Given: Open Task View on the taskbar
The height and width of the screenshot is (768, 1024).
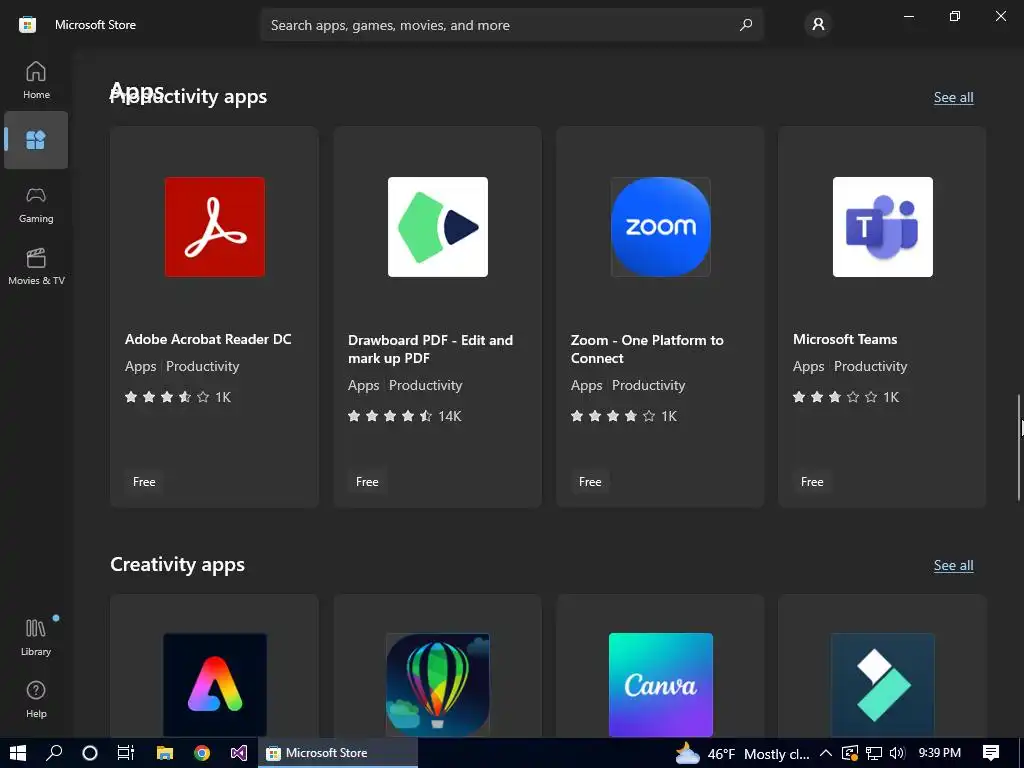Looking at the screenshot, I should click(125, 753).
